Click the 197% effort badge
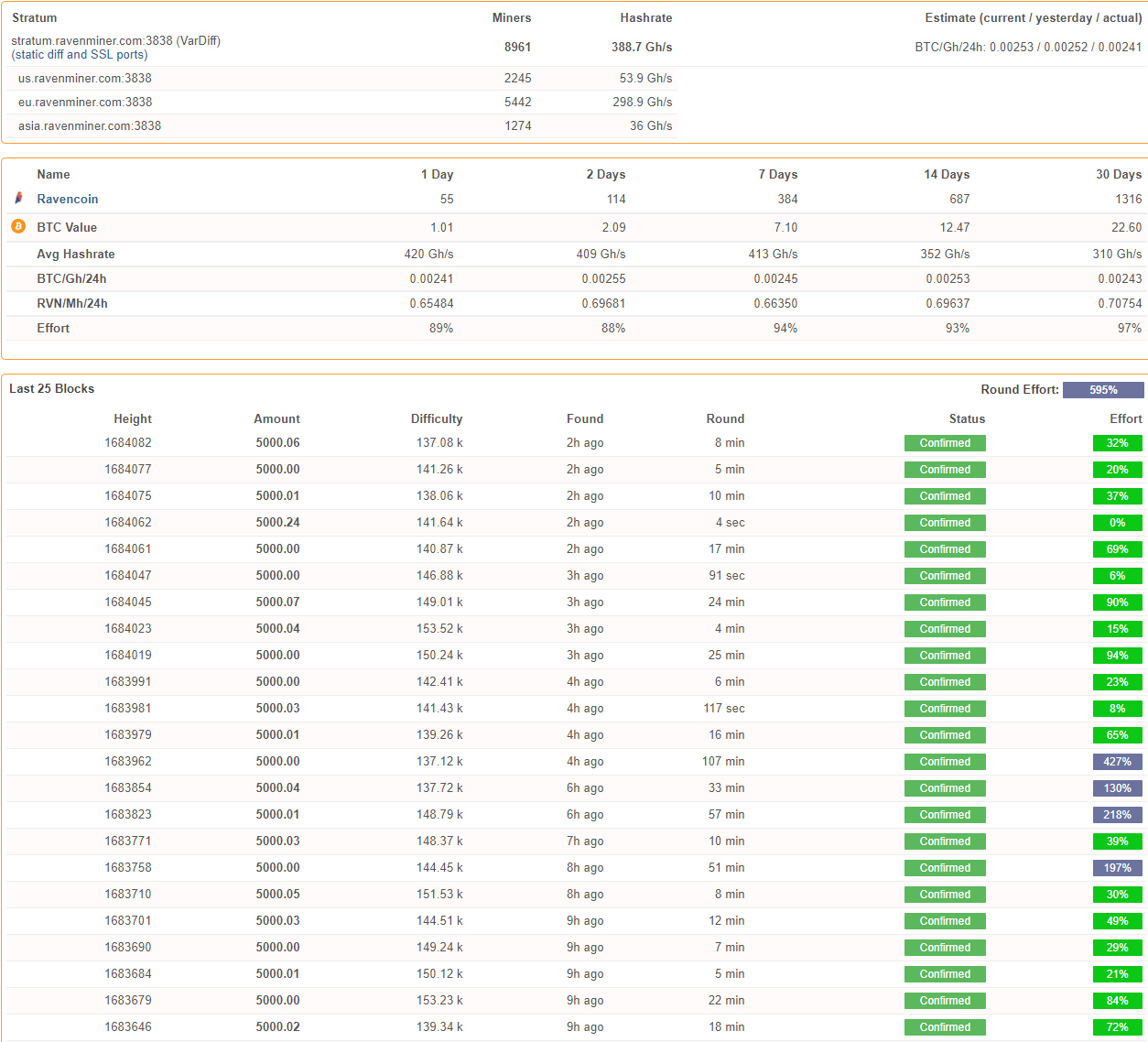The width and height of the screenshot is (1148, 1042). coord(1118,868)
